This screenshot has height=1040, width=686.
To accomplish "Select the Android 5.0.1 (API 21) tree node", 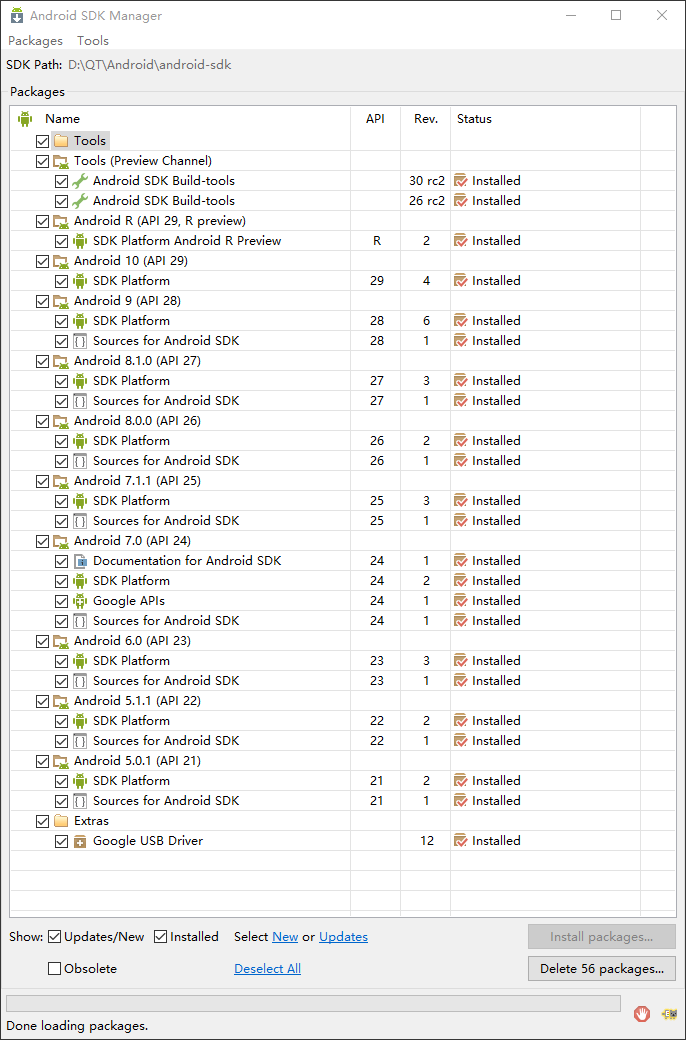I will [x=137, y=761].
